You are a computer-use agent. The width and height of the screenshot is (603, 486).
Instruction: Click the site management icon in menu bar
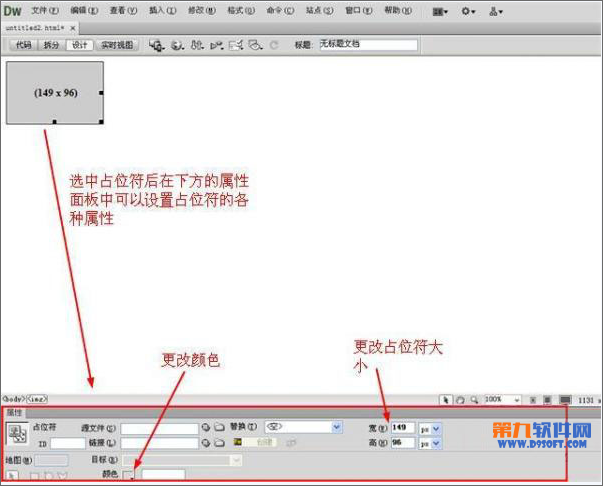pos(496,11)
